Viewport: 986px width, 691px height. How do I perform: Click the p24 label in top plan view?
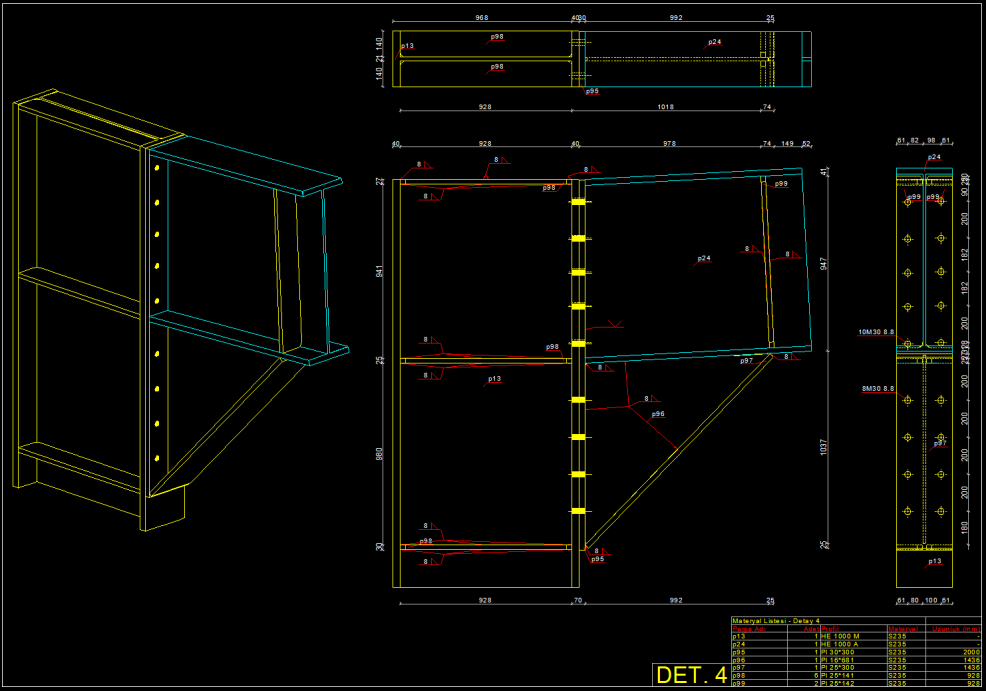pyautogui.click(x=714, y=42)
